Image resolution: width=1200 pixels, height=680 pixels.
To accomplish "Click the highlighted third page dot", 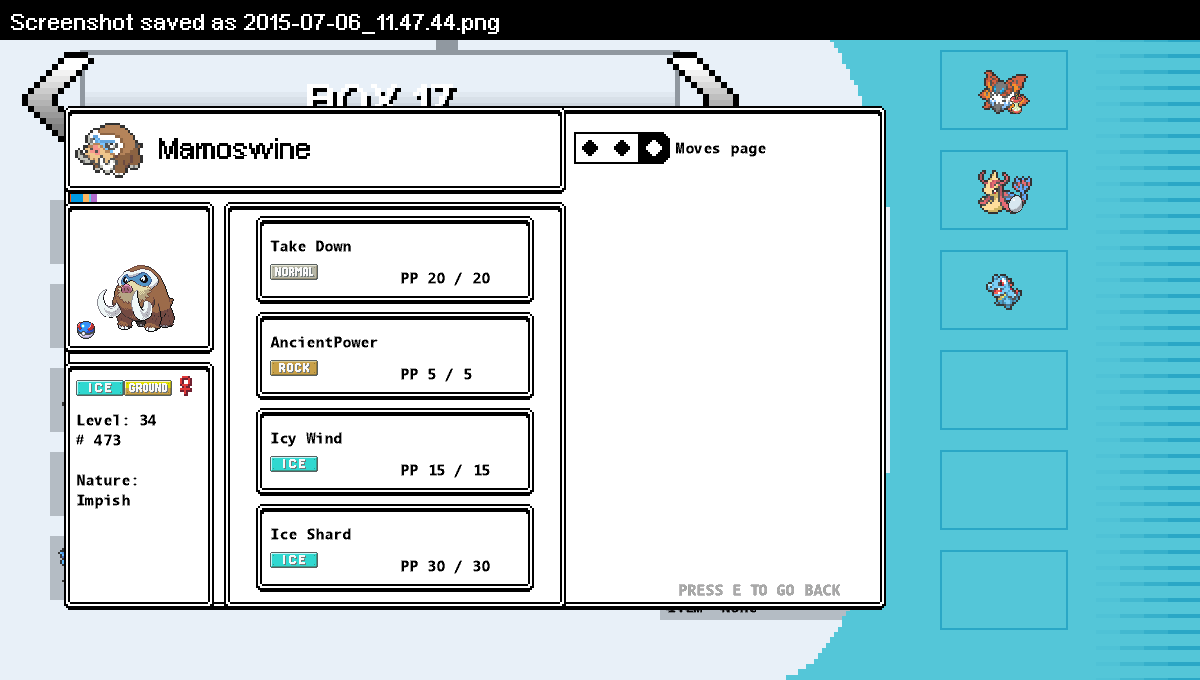I will pyautogui.click(x=654, y=148).
